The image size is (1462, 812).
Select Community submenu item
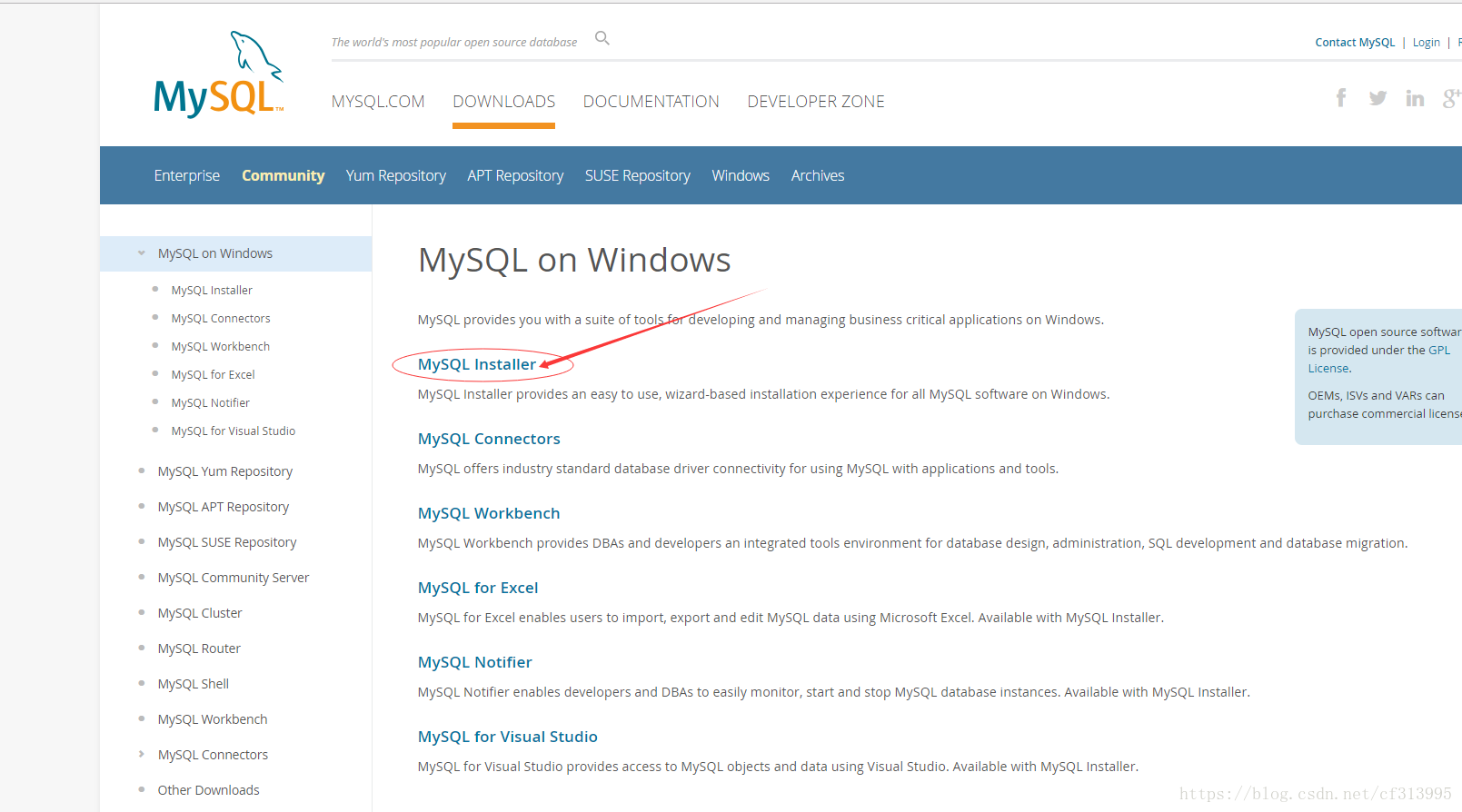point(283,175)
